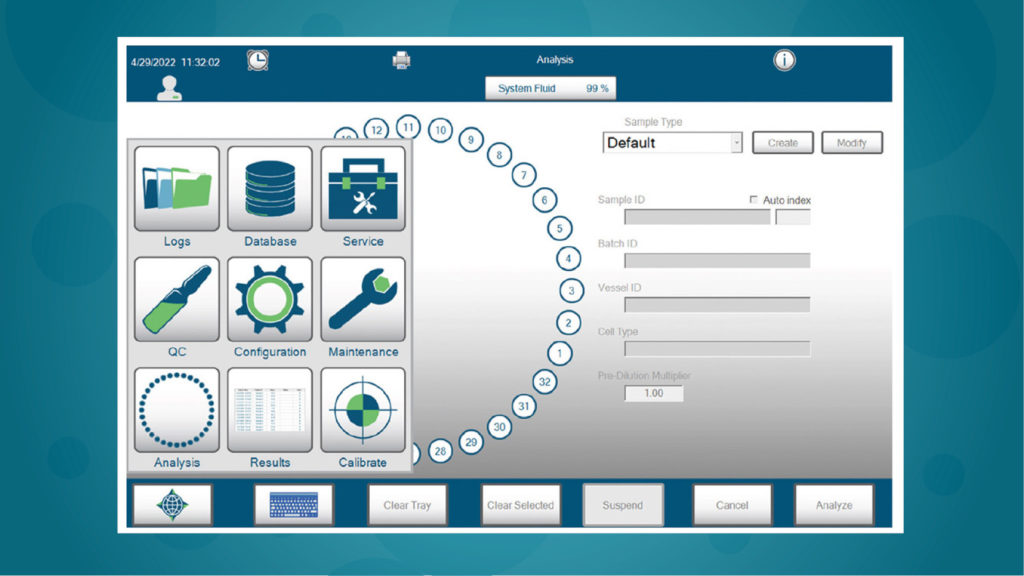Select tray position 29

[471, 442]
